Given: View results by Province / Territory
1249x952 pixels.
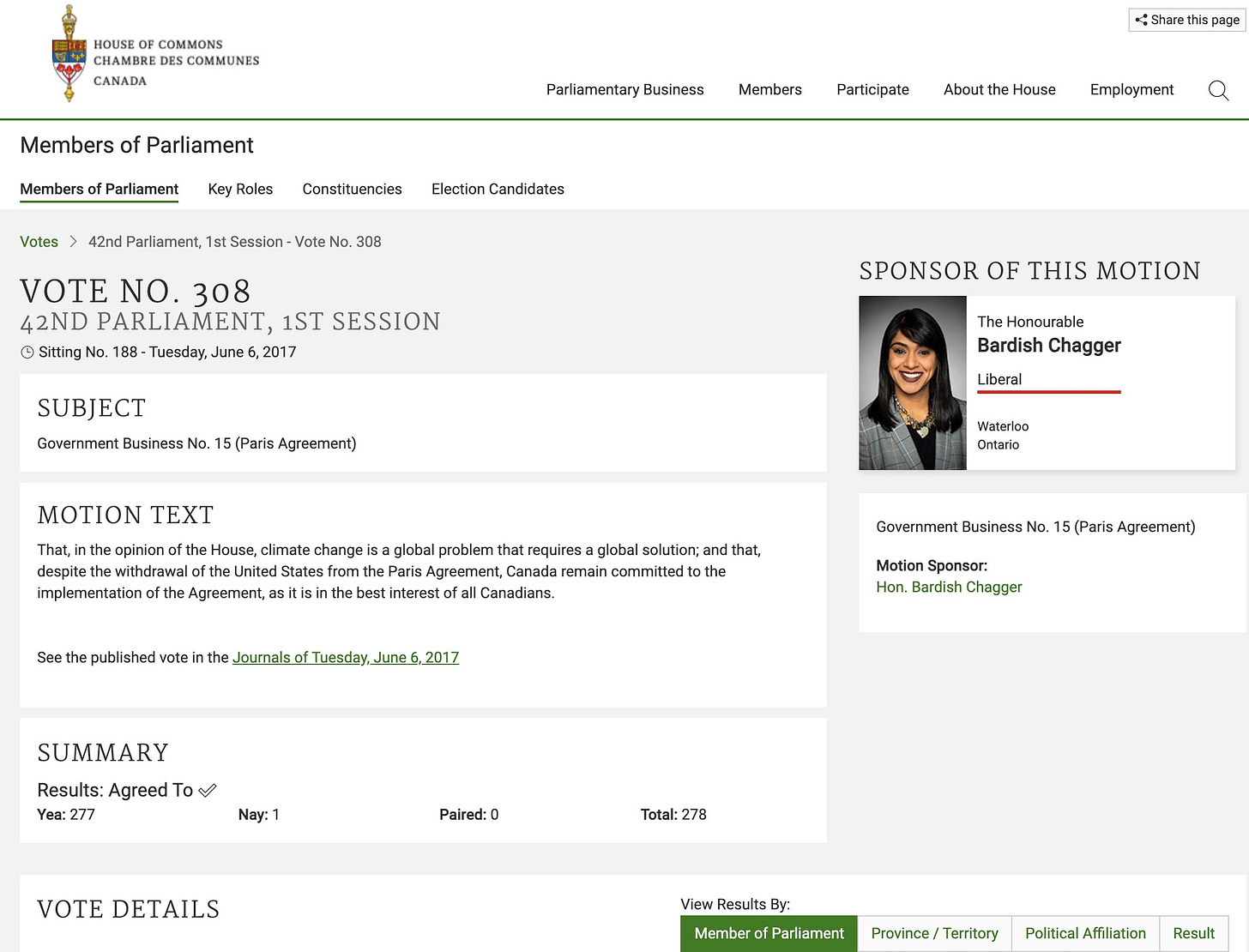Looking at the screenshot, I should [934, 933].
